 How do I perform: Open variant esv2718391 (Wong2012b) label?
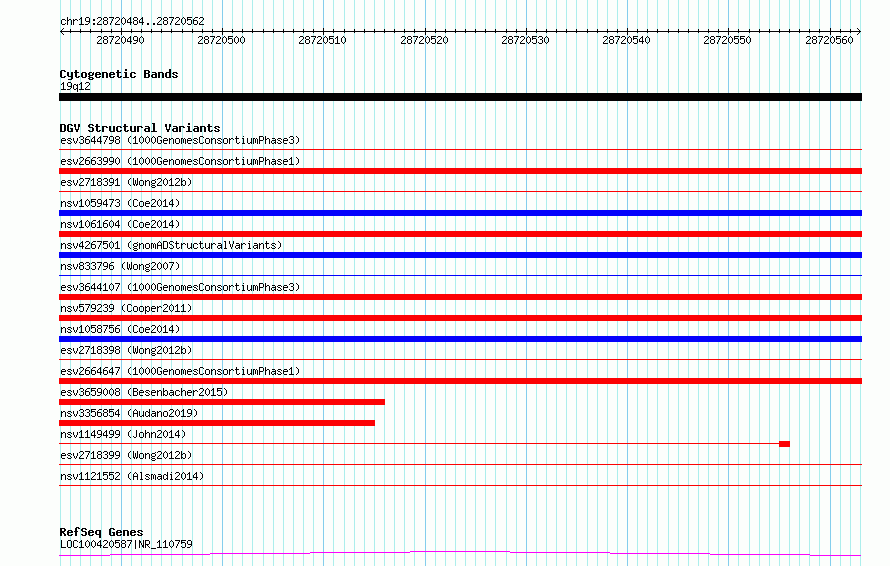(x=126, y=182)
